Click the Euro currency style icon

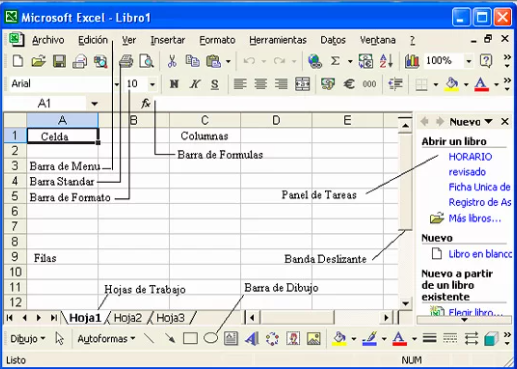[x=349, y=84]
